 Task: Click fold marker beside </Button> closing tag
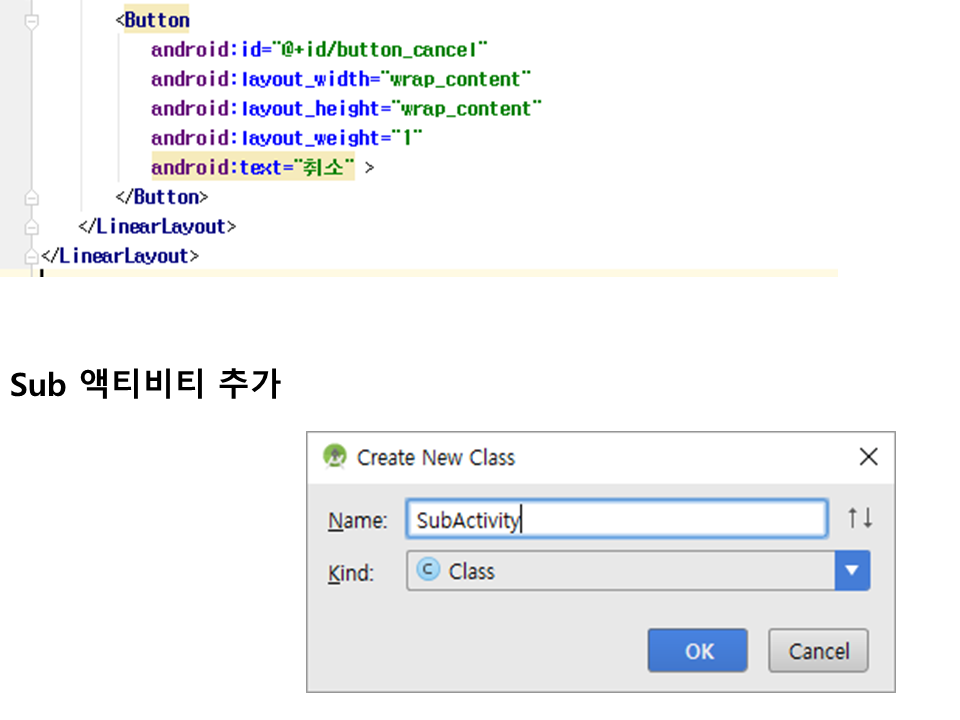[x=32, y=197]
